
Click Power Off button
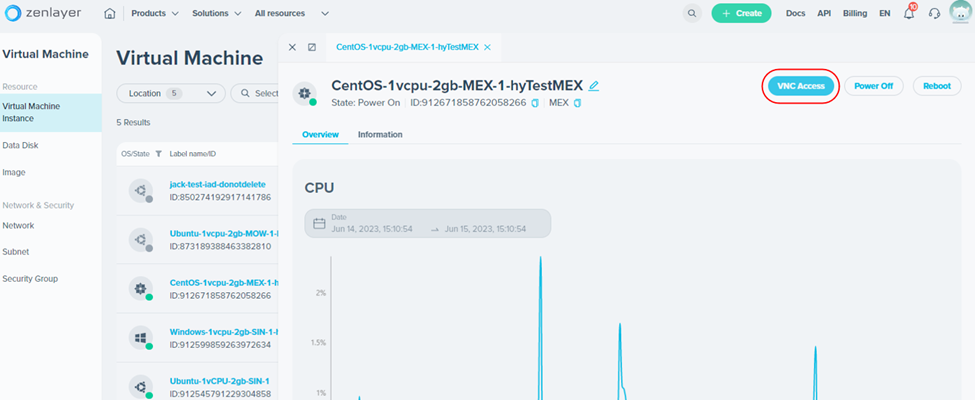pos(874,86)
